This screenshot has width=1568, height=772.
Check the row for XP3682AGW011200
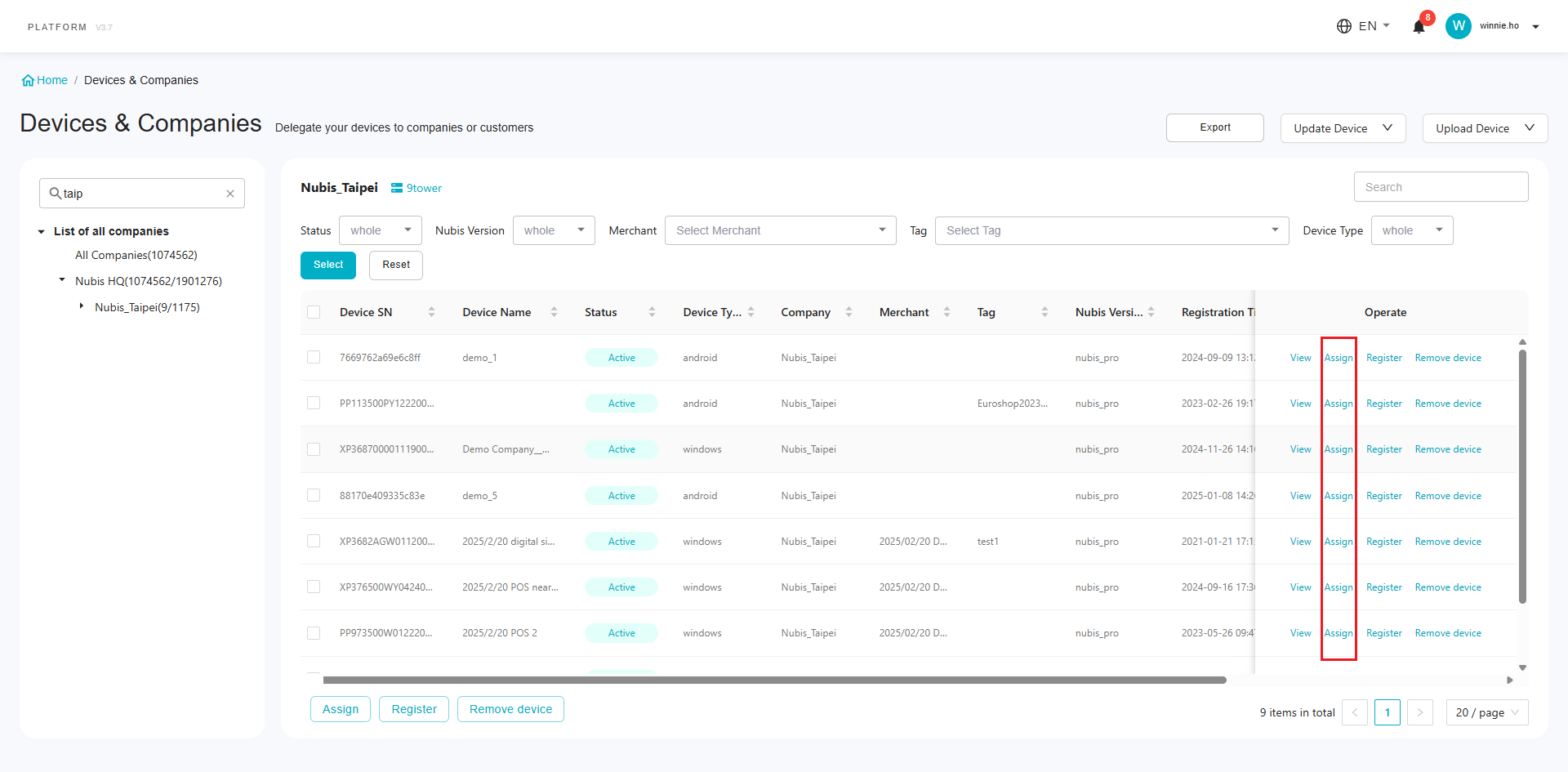coord(314,541)
